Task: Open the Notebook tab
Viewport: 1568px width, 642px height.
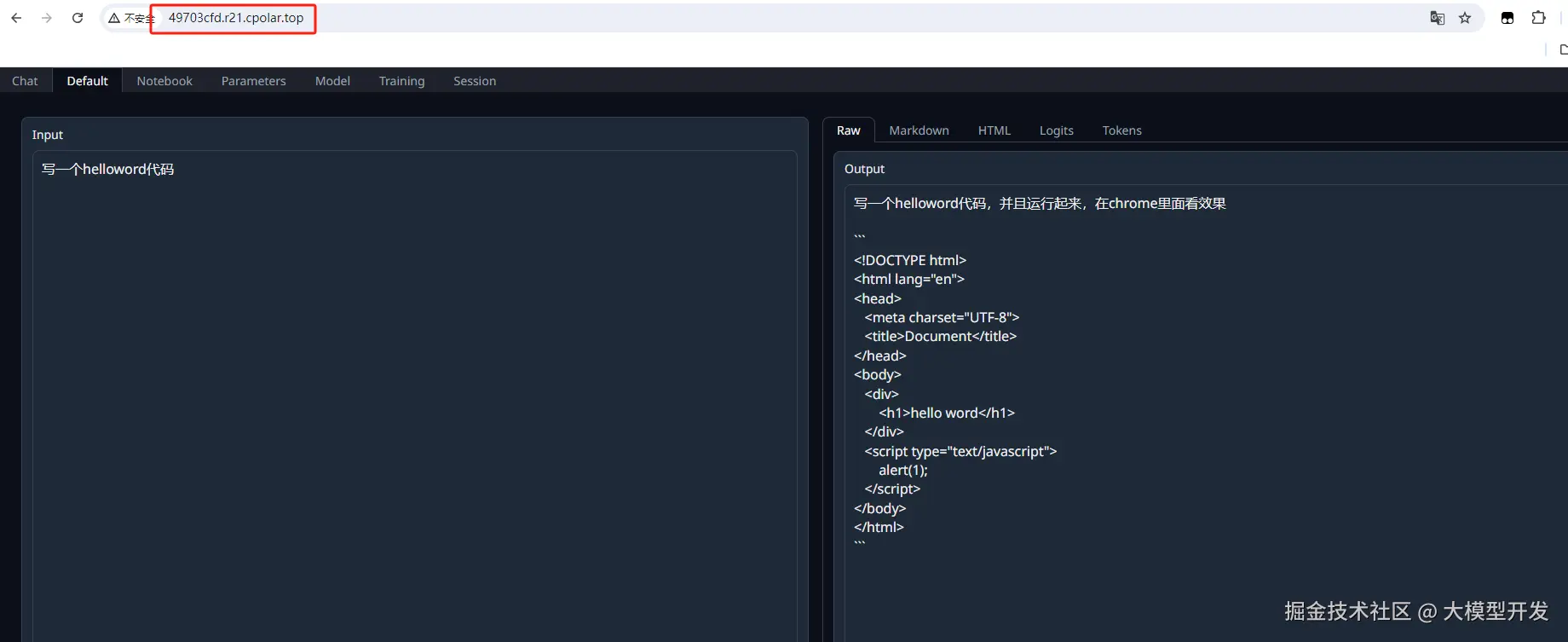Action: click(x=164, y=81)
